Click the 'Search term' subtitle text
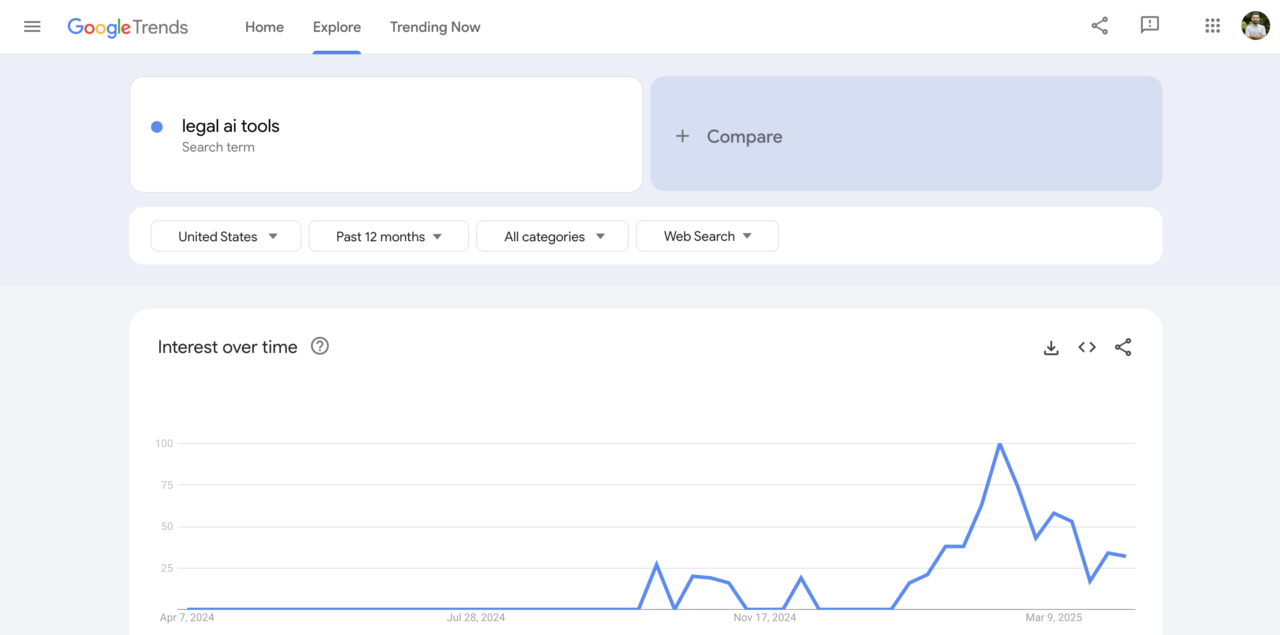1280x635 pixels. click(x=218, y=147)
